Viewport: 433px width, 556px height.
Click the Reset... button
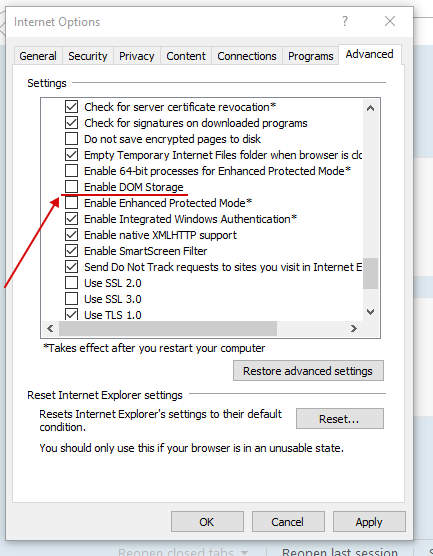point(339,419)
